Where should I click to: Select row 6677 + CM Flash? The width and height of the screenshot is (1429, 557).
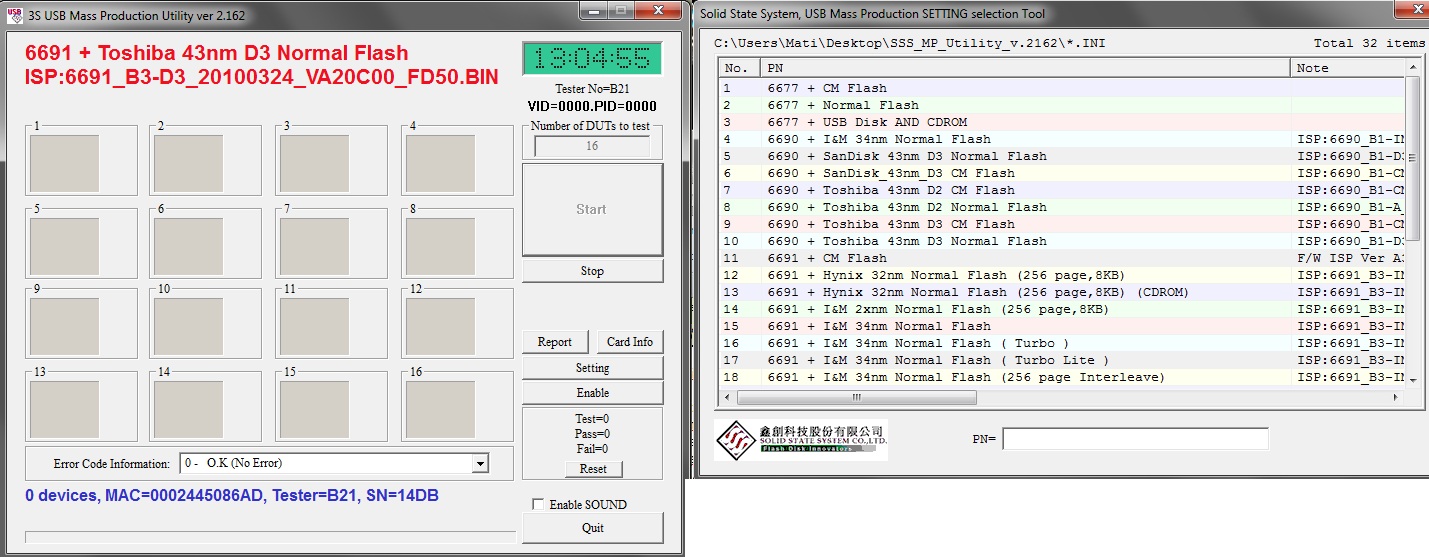click(x=1062, y=88)
